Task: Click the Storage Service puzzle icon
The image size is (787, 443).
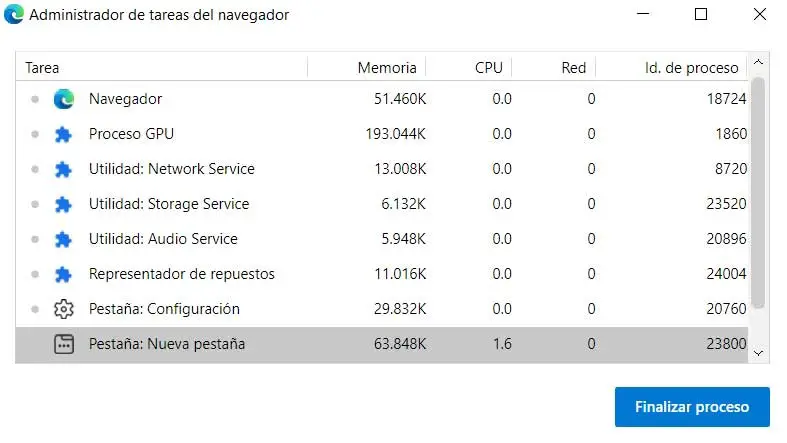Action: point(64,204)
